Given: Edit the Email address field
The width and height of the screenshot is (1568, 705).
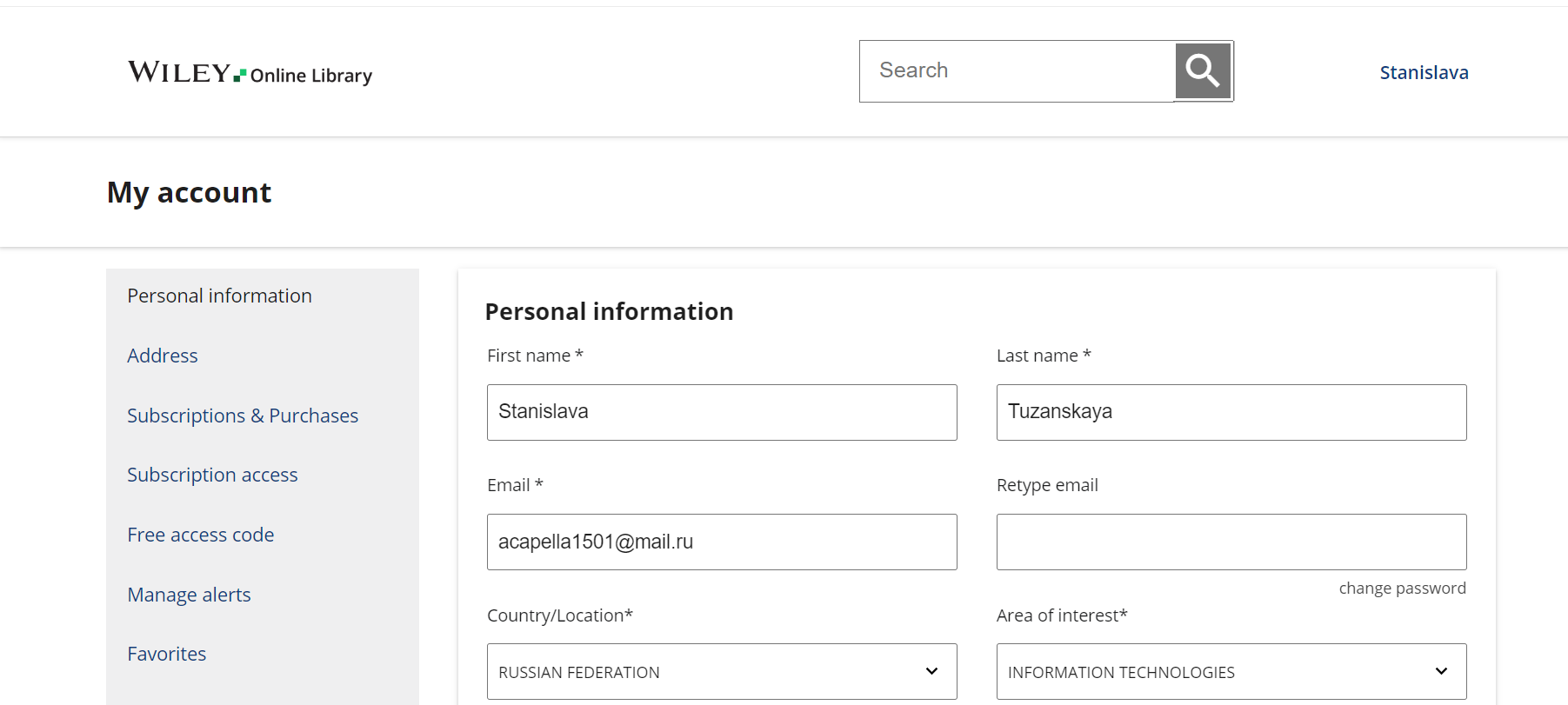Looking at the screenshot, I should click(722, 542).
